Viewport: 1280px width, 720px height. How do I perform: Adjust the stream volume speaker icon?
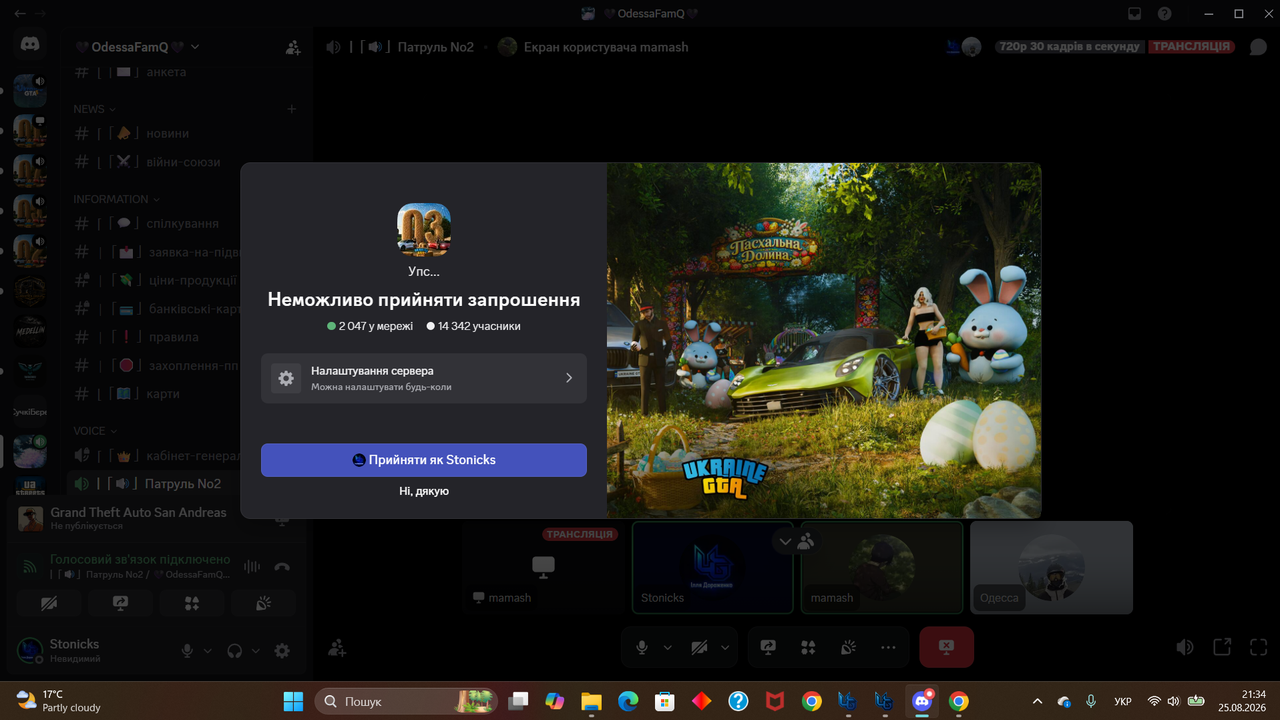tap(1185, 647)
